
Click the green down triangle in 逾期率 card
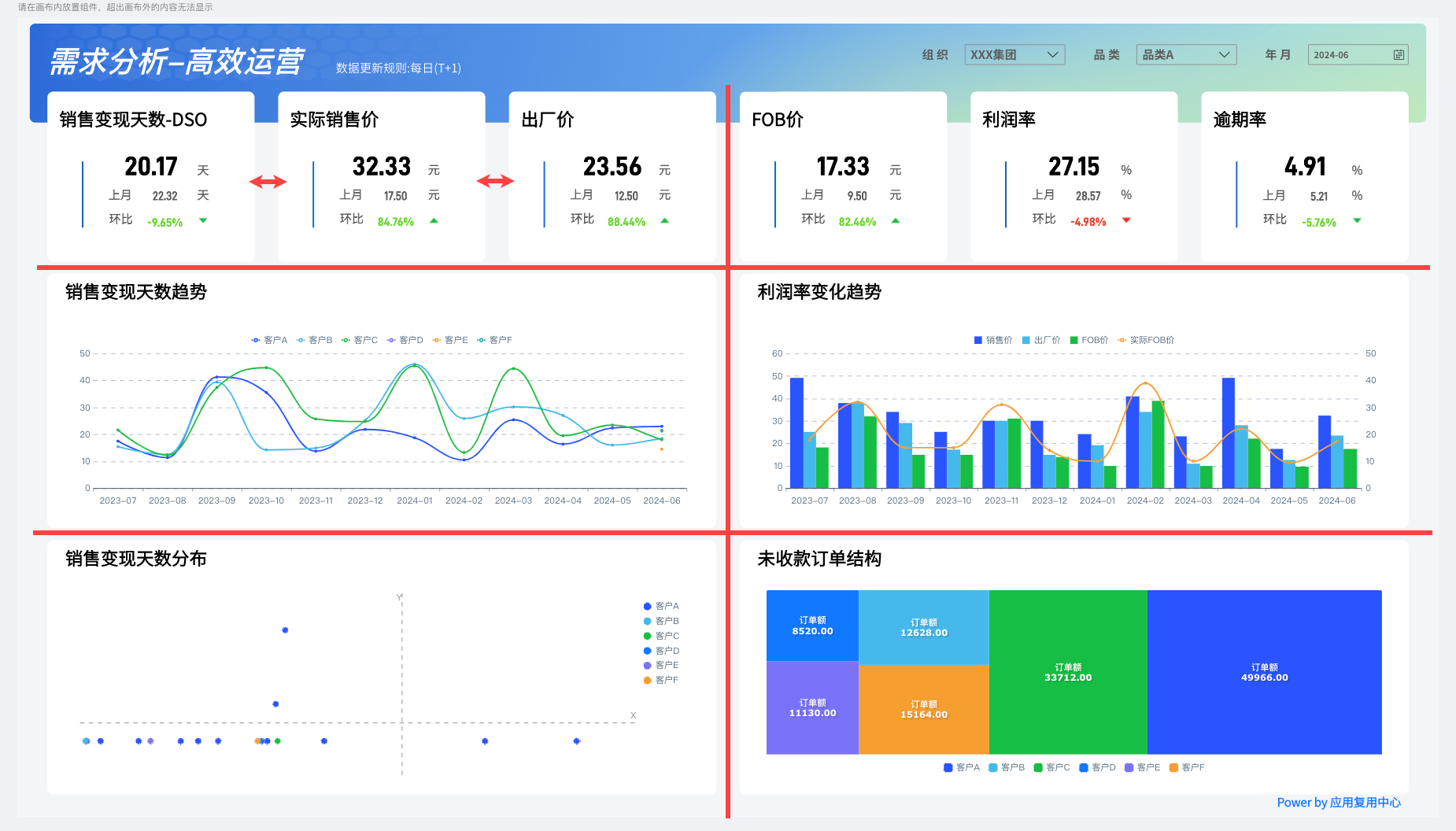point(1357,221)
